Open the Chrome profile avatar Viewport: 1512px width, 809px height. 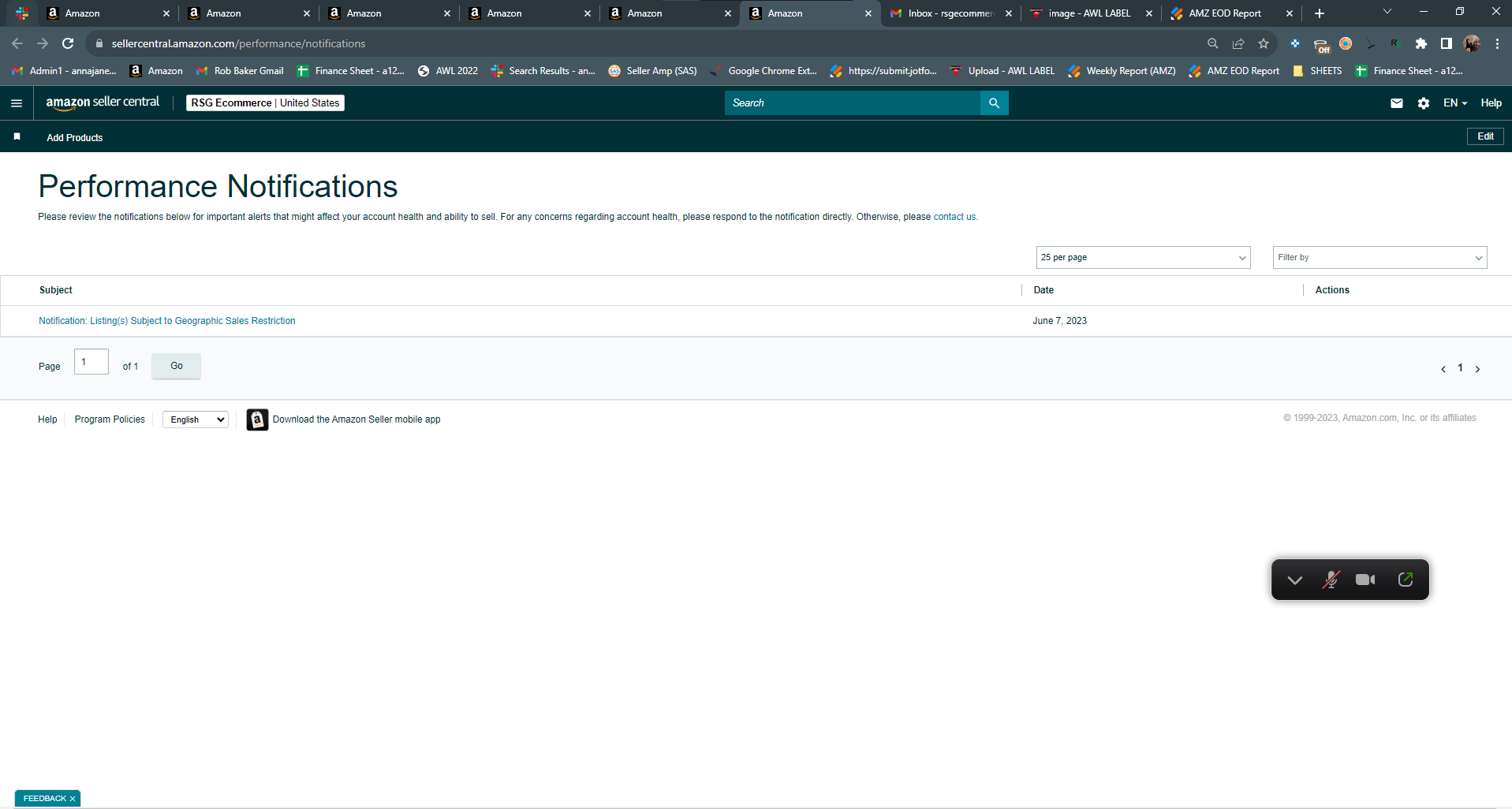point(1472,43)
